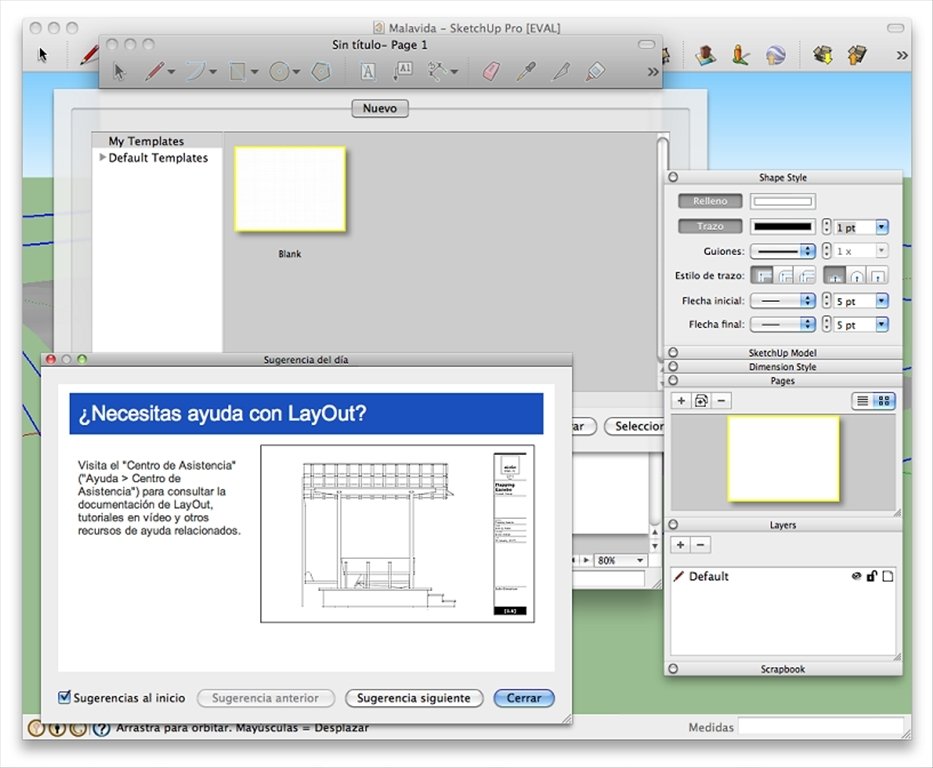
Task: Pick the Arc tool in LayOut toolbar
Action: [195, 72]
